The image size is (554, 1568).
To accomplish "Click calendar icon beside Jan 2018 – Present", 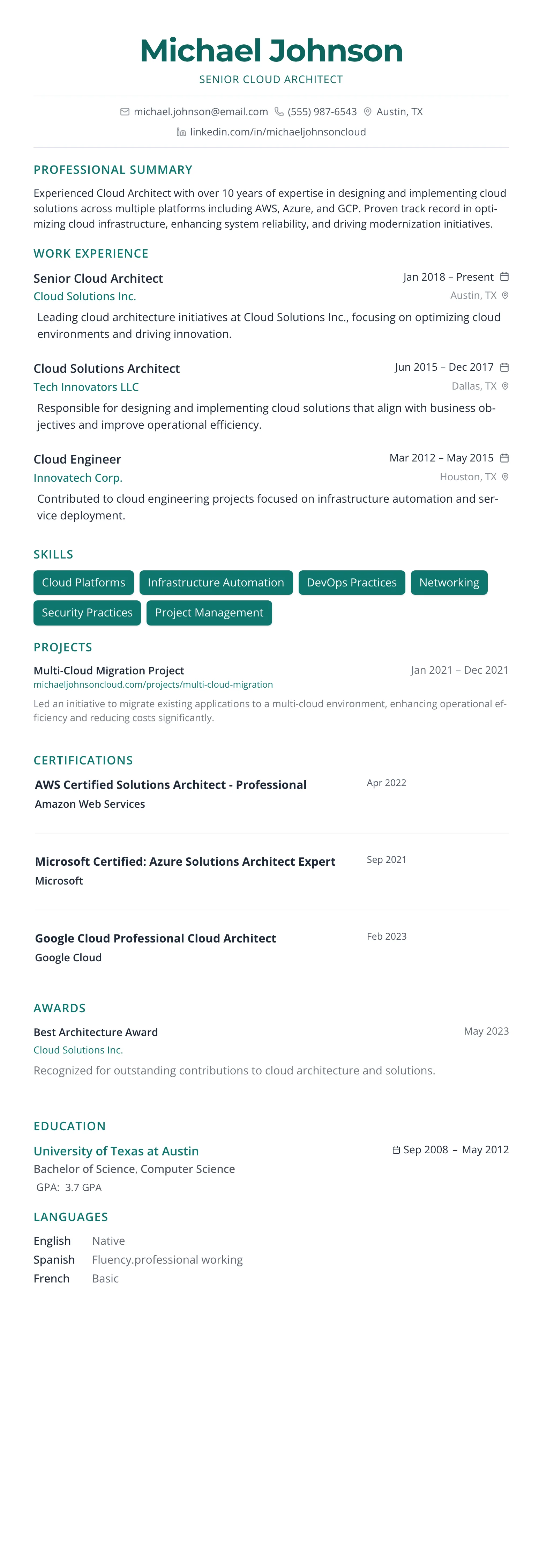I will 504,277.
